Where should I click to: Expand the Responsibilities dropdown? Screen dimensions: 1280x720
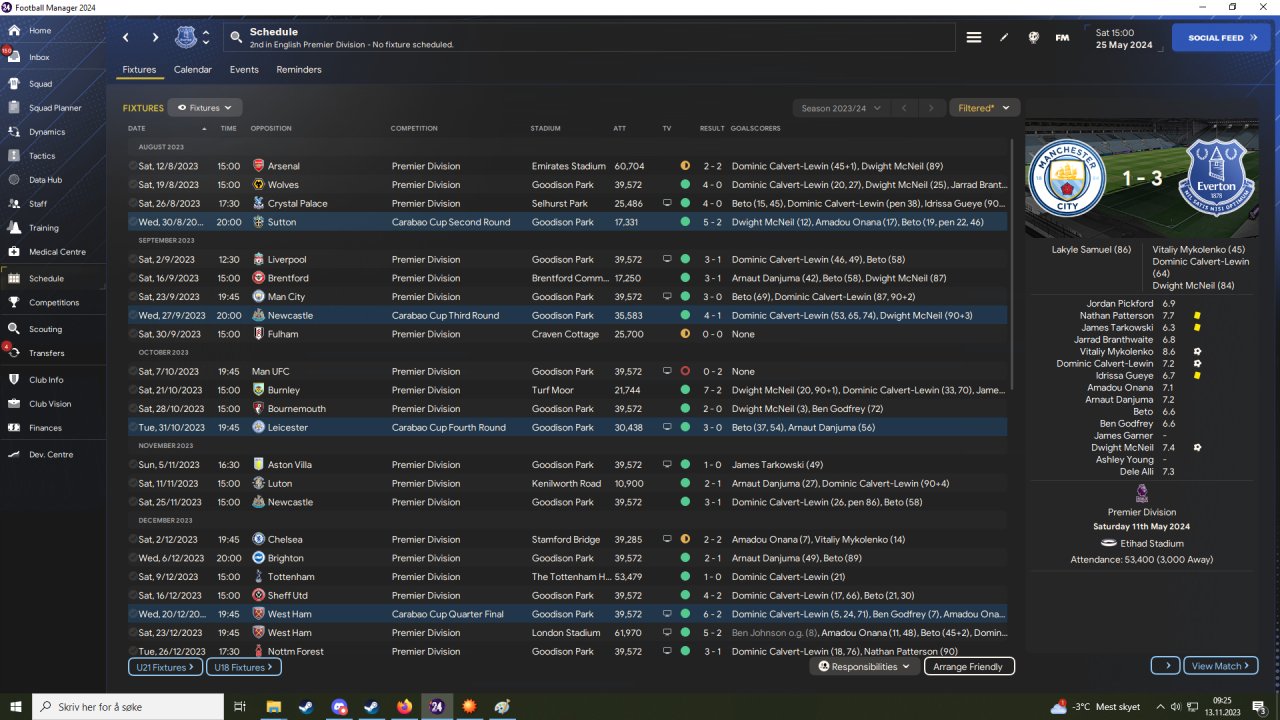pos(864,666)
